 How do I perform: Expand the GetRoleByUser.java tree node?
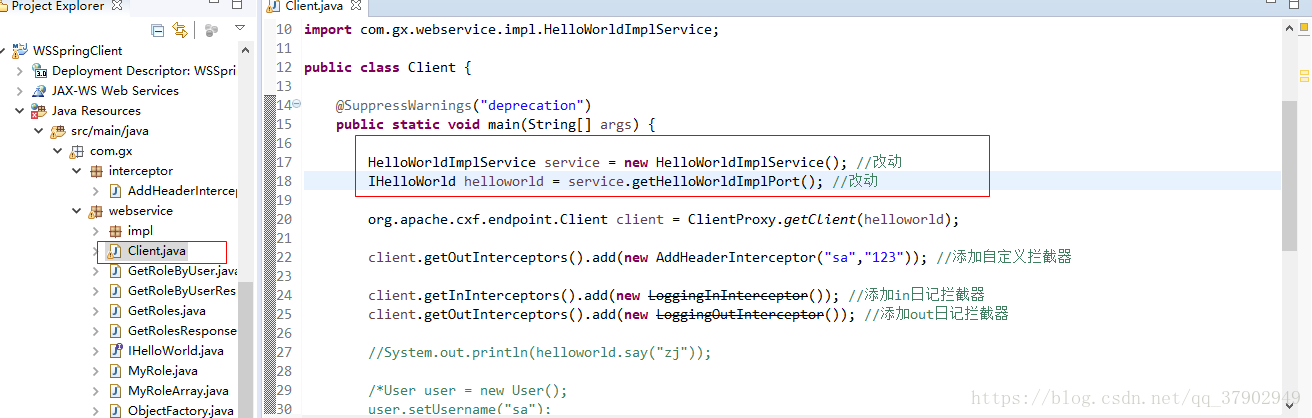click(x=96, y=271)
